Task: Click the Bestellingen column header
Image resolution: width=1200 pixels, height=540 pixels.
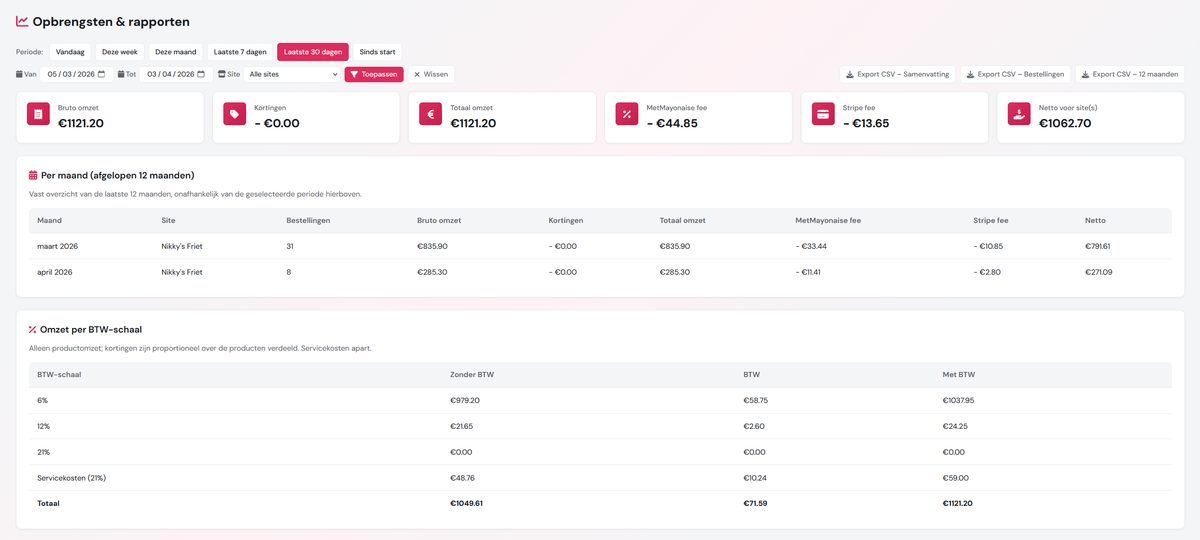Action: tap(308, 220)
